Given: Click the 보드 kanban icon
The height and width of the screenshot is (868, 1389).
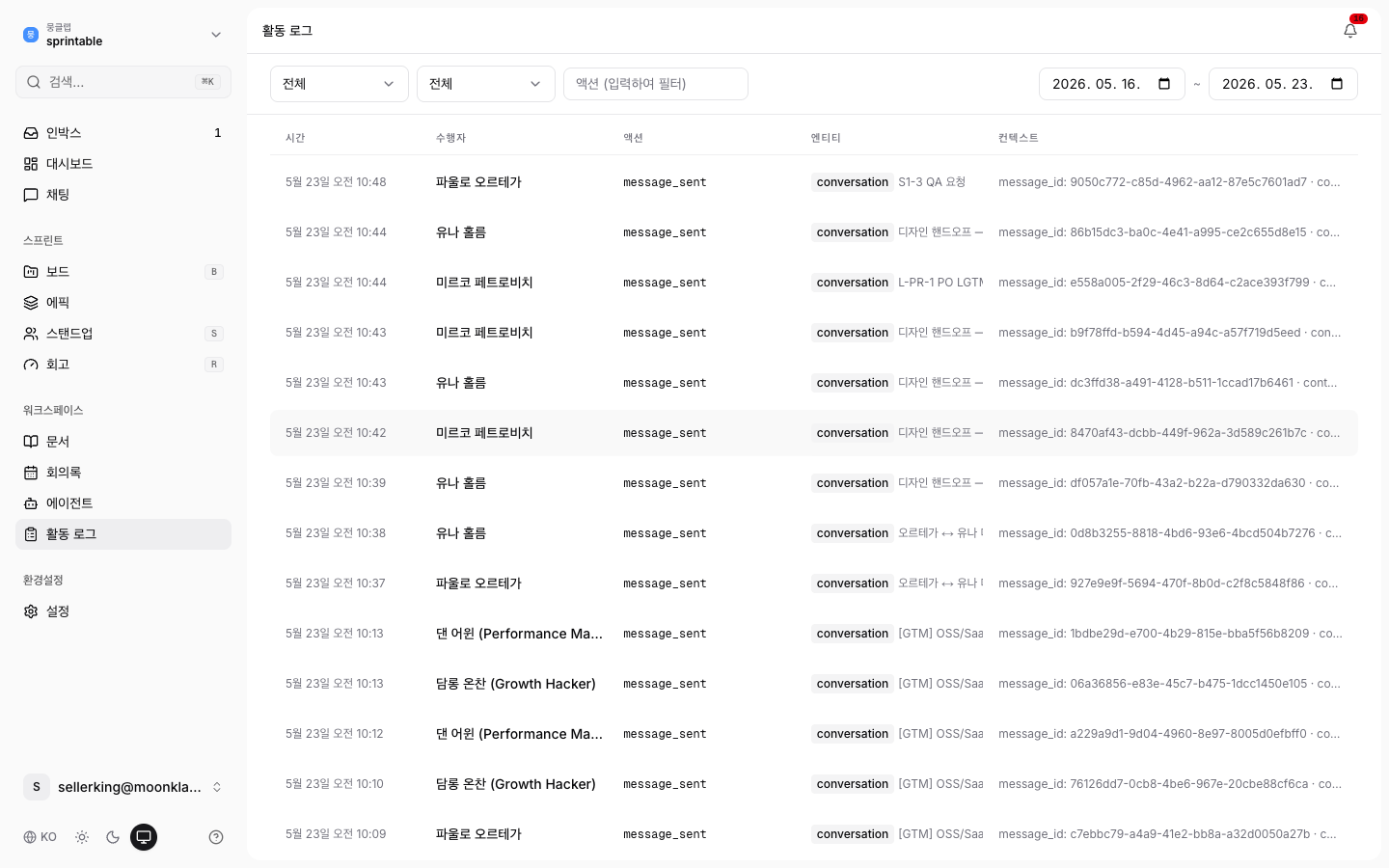Looking at the screenshot, I should tap(31, 272).
